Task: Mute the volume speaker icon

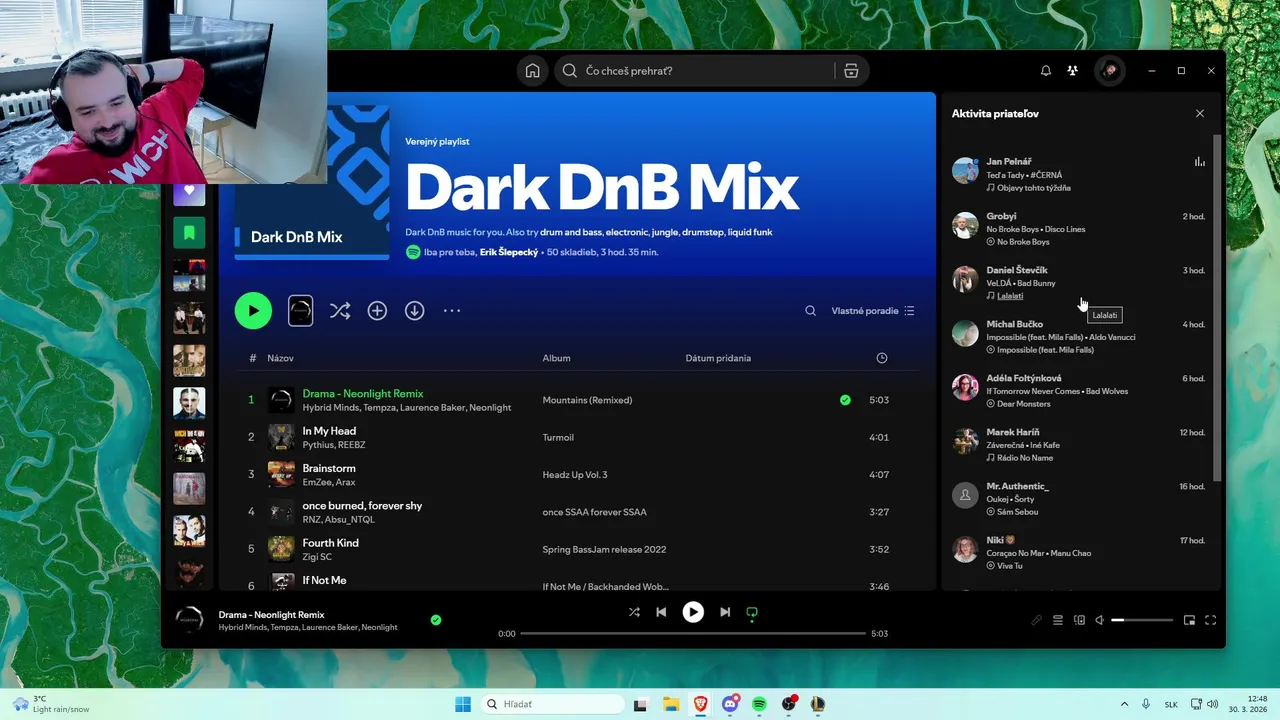Action: [1099, 620]
